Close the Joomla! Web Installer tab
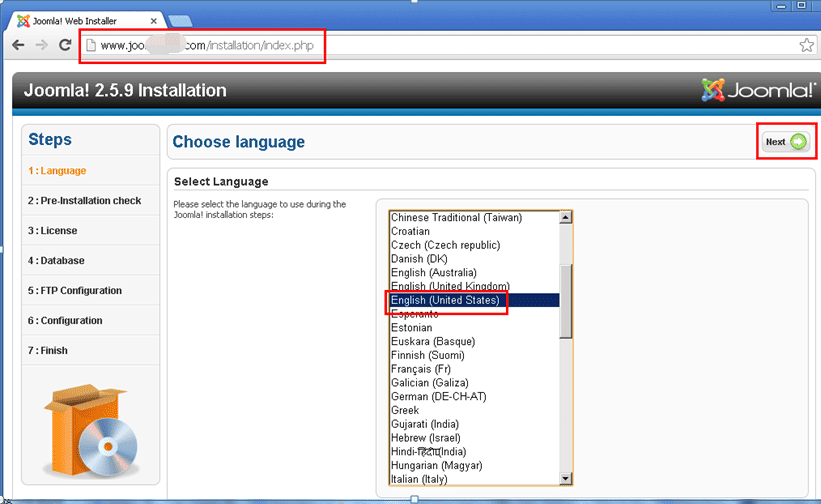821x504 pixels. [x=153, y=21]
